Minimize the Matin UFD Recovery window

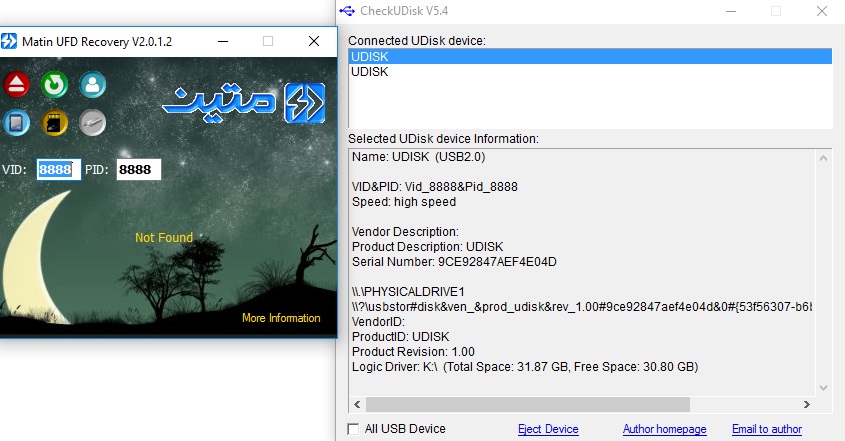223,41
